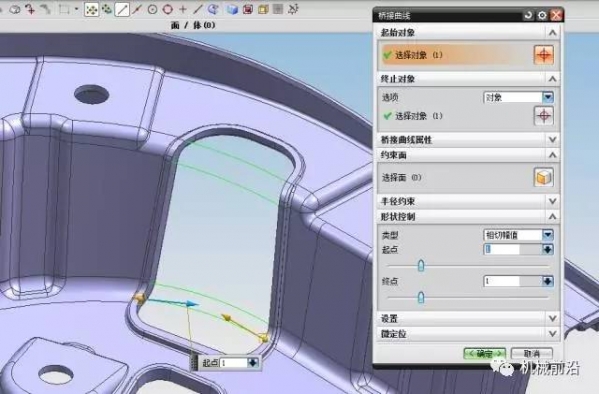Click the 选择面 (0) row
This screenshot has width=599, height=394.
tap(457, 177)
